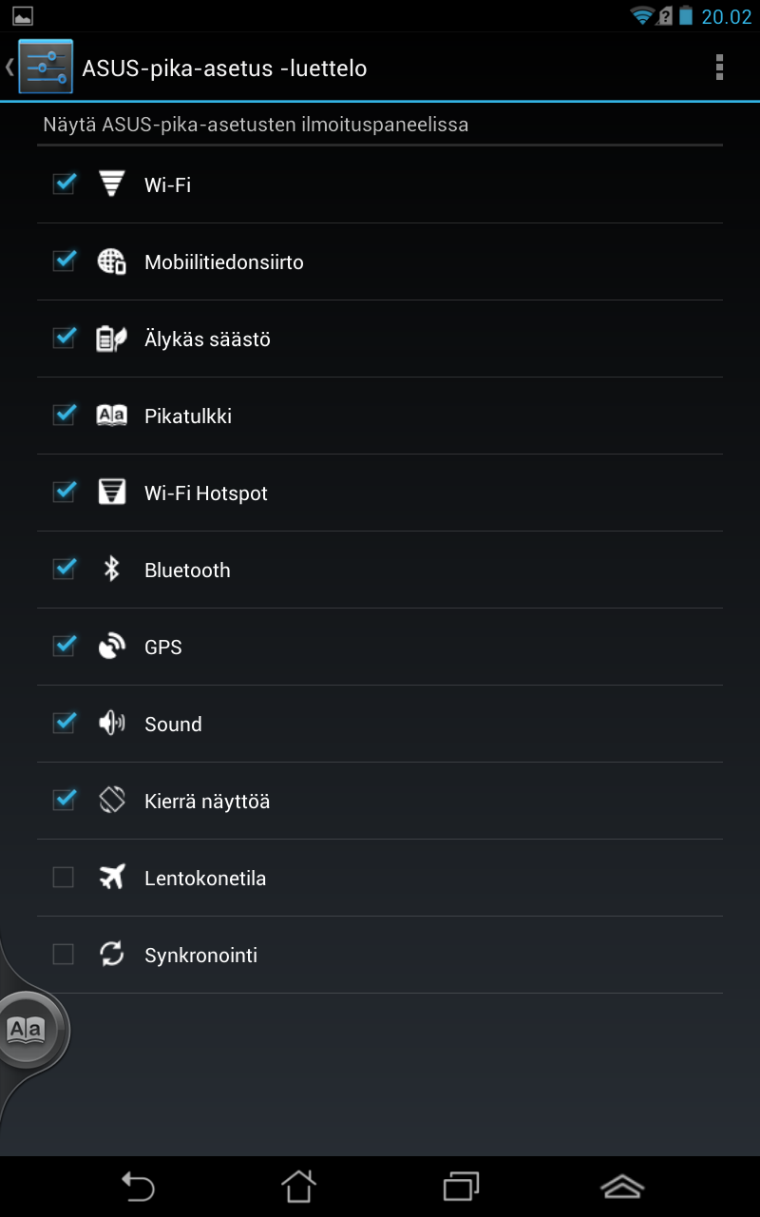
Task: Expand the recent apps view
Action: (461, 1186)
